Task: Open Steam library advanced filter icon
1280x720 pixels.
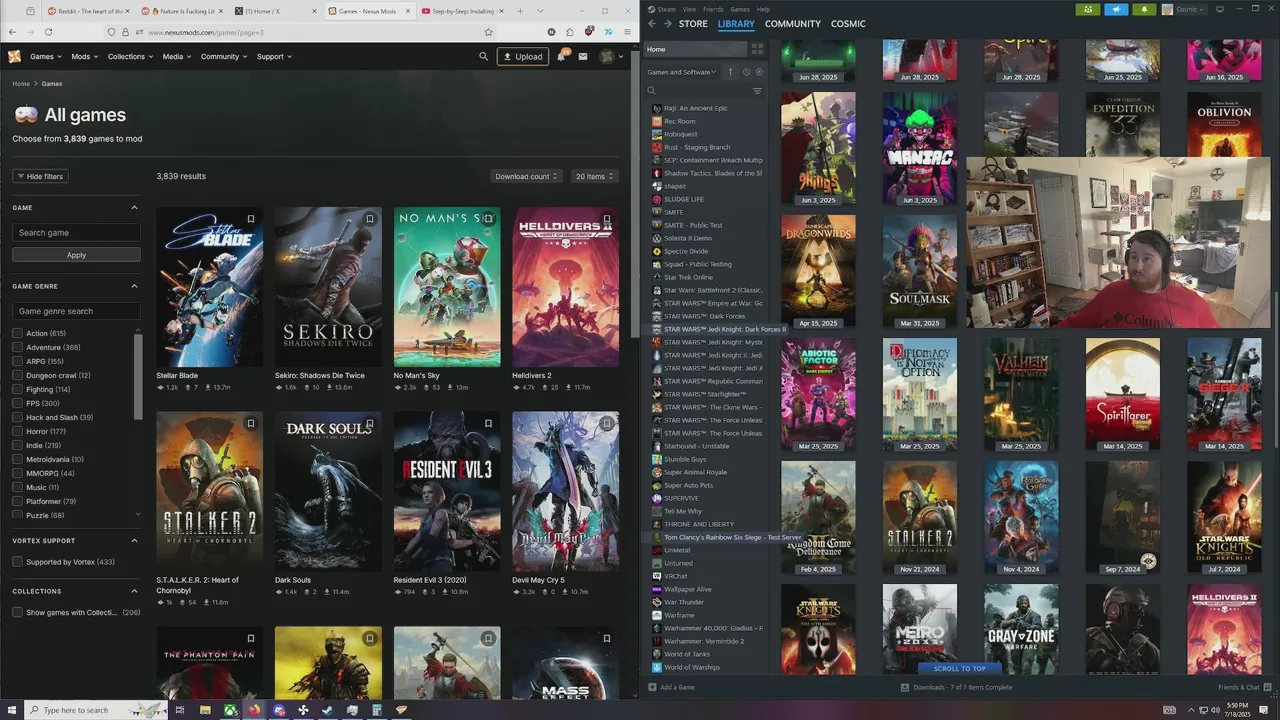Action: [757, 91]
